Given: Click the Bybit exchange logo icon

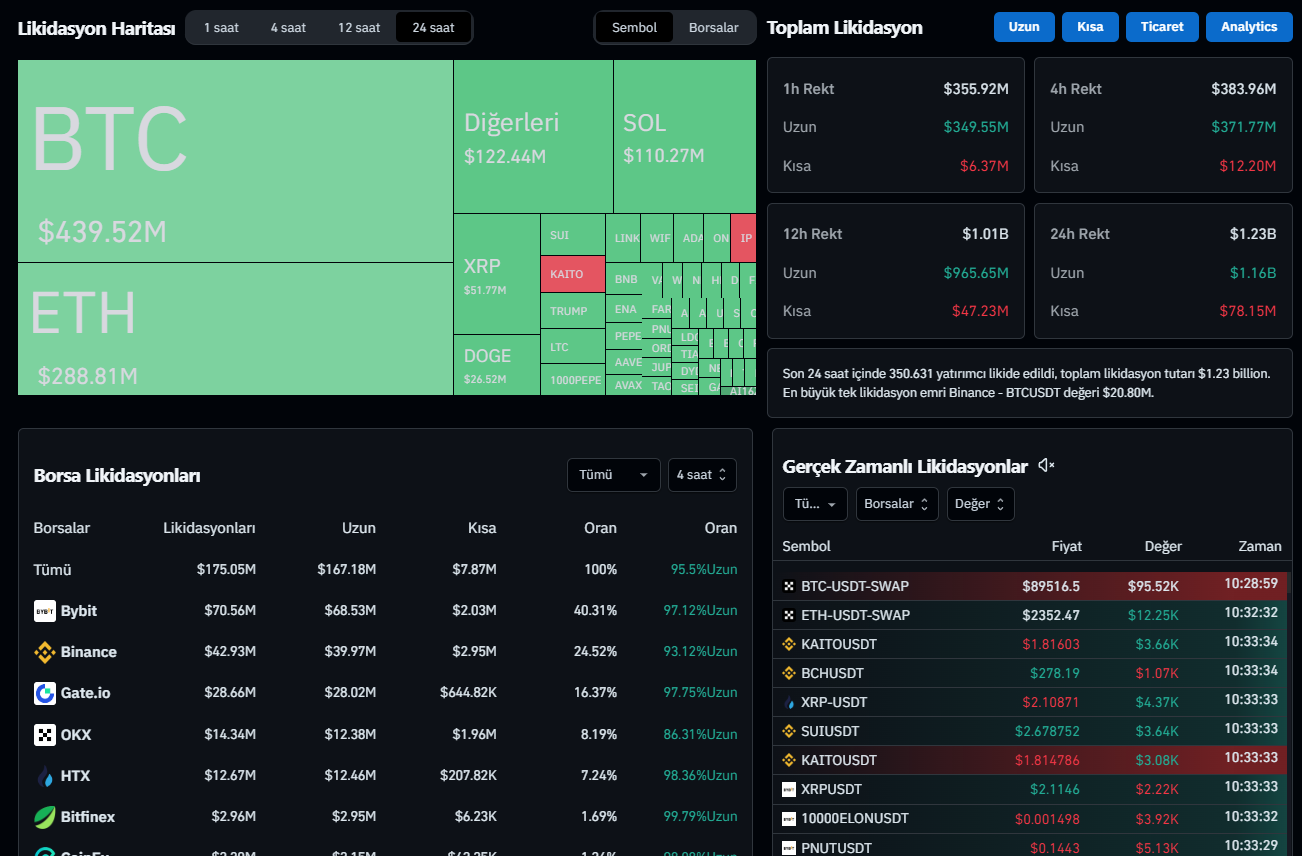Looking at the screenshot, I should 45,611.
